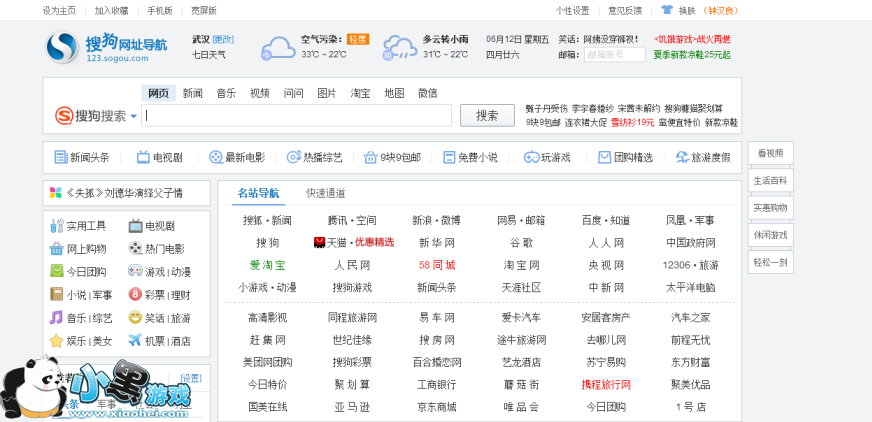Open the 搜狗搜索 engine dropdown arrow
Viewport: 872px width, 422px height.
pyautogui.click(x=133, y=117)
